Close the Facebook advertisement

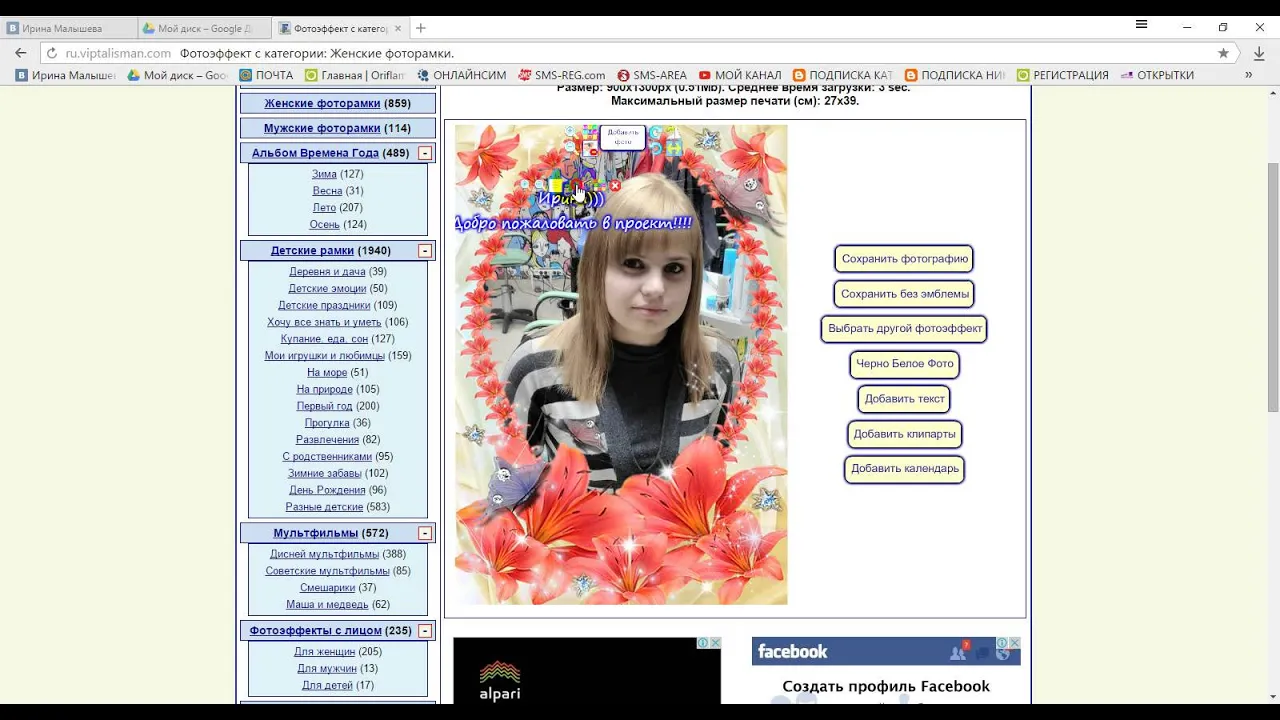point(1014,643)
